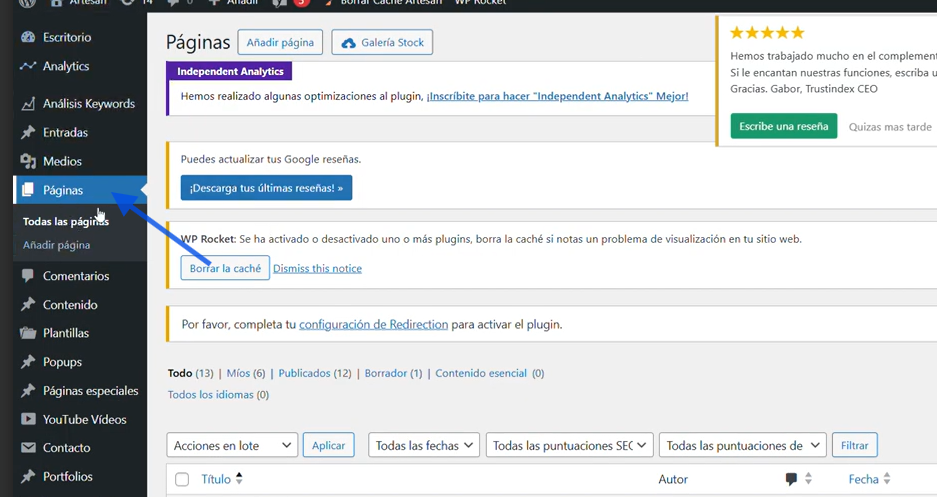Open the Todas las fechas dropdown
This screenshot has height=497, width=937.
[424, 445]
